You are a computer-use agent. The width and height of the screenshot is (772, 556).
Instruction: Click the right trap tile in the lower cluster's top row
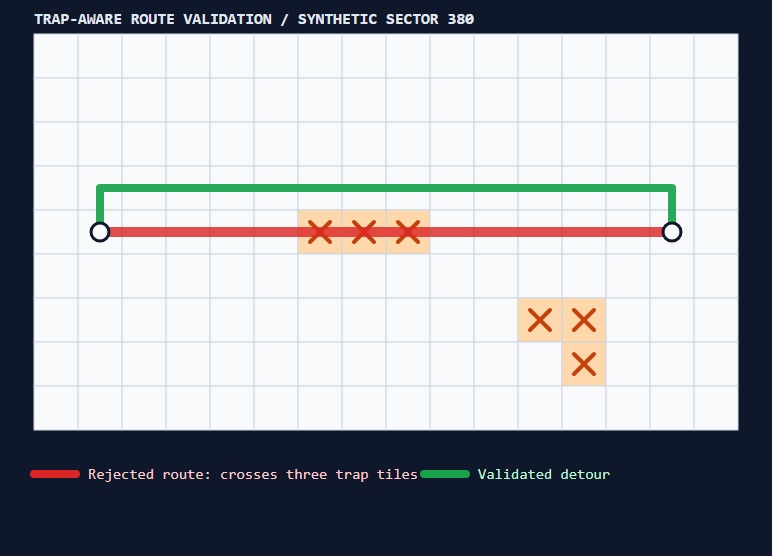tap(583, 320)
